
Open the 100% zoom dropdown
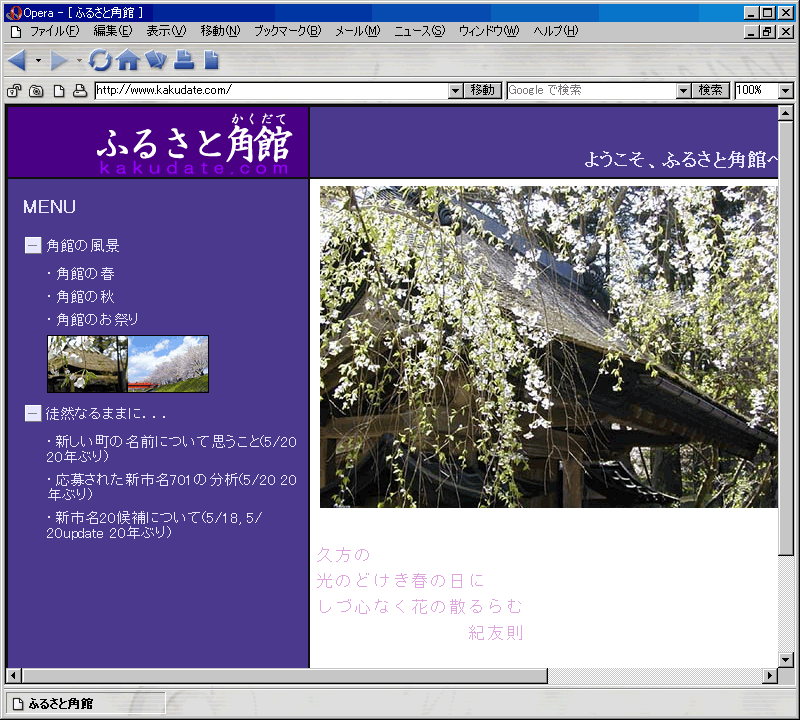(x=786, y=91)
